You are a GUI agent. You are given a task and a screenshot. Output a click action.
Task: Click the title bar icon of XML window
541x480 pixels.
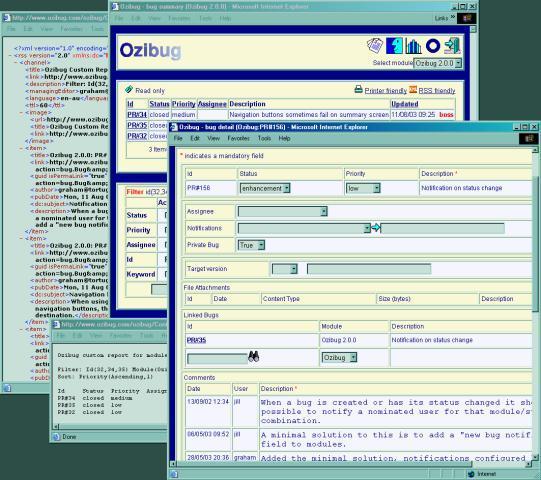click(x=6, y=18)
